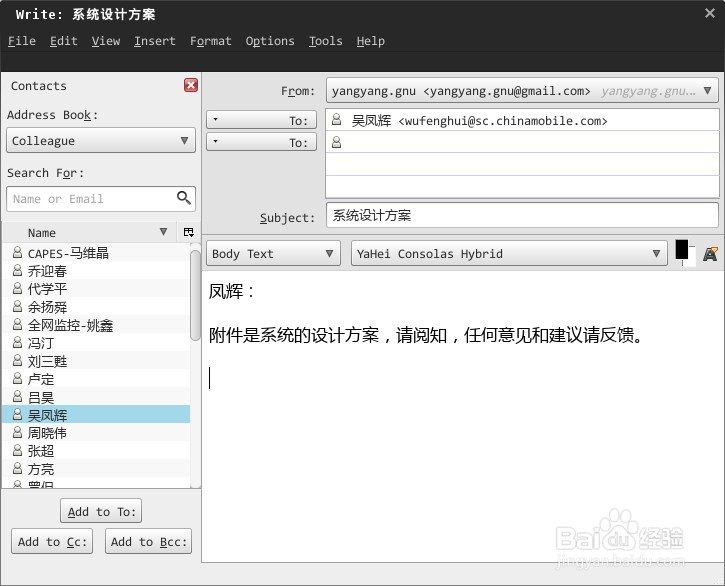Click contact icon in empty second To row
The image size is (725, 586).
[337, 142]
